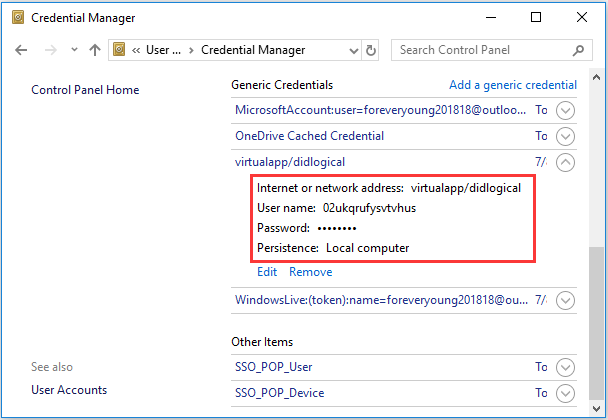Expand the OneDrive Cached Credential chevron

[565, 137]
